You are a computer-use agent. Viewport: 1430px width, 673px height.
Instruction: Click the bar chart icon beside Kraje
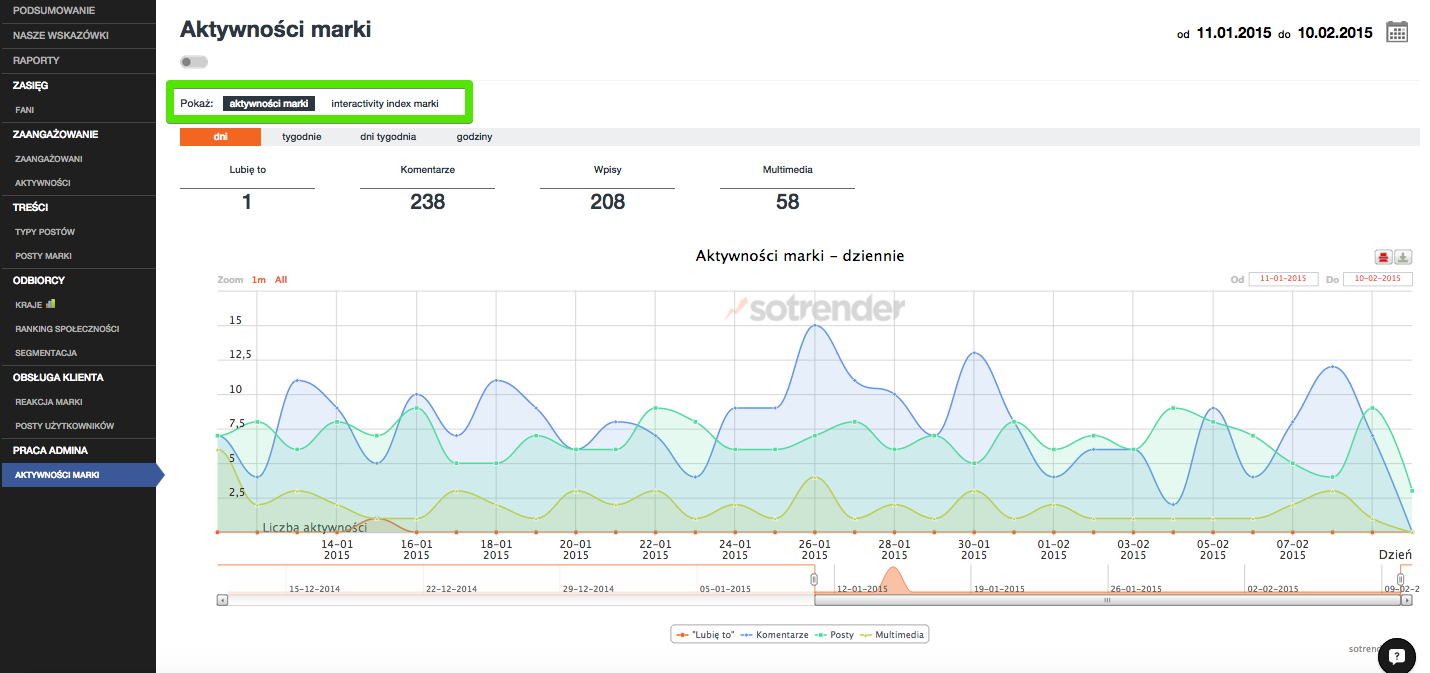51,304
